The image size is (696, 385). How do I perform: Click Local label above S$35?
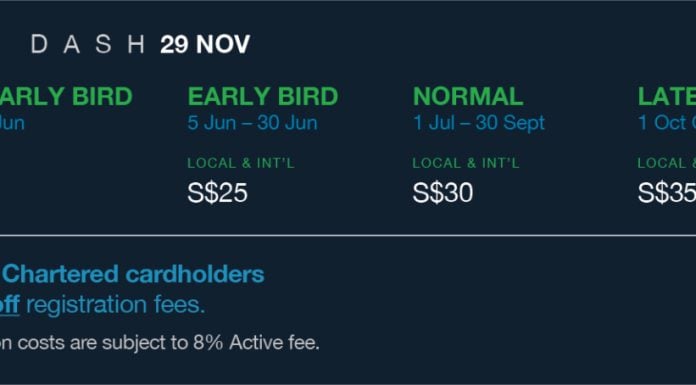[x=667, y=163]
